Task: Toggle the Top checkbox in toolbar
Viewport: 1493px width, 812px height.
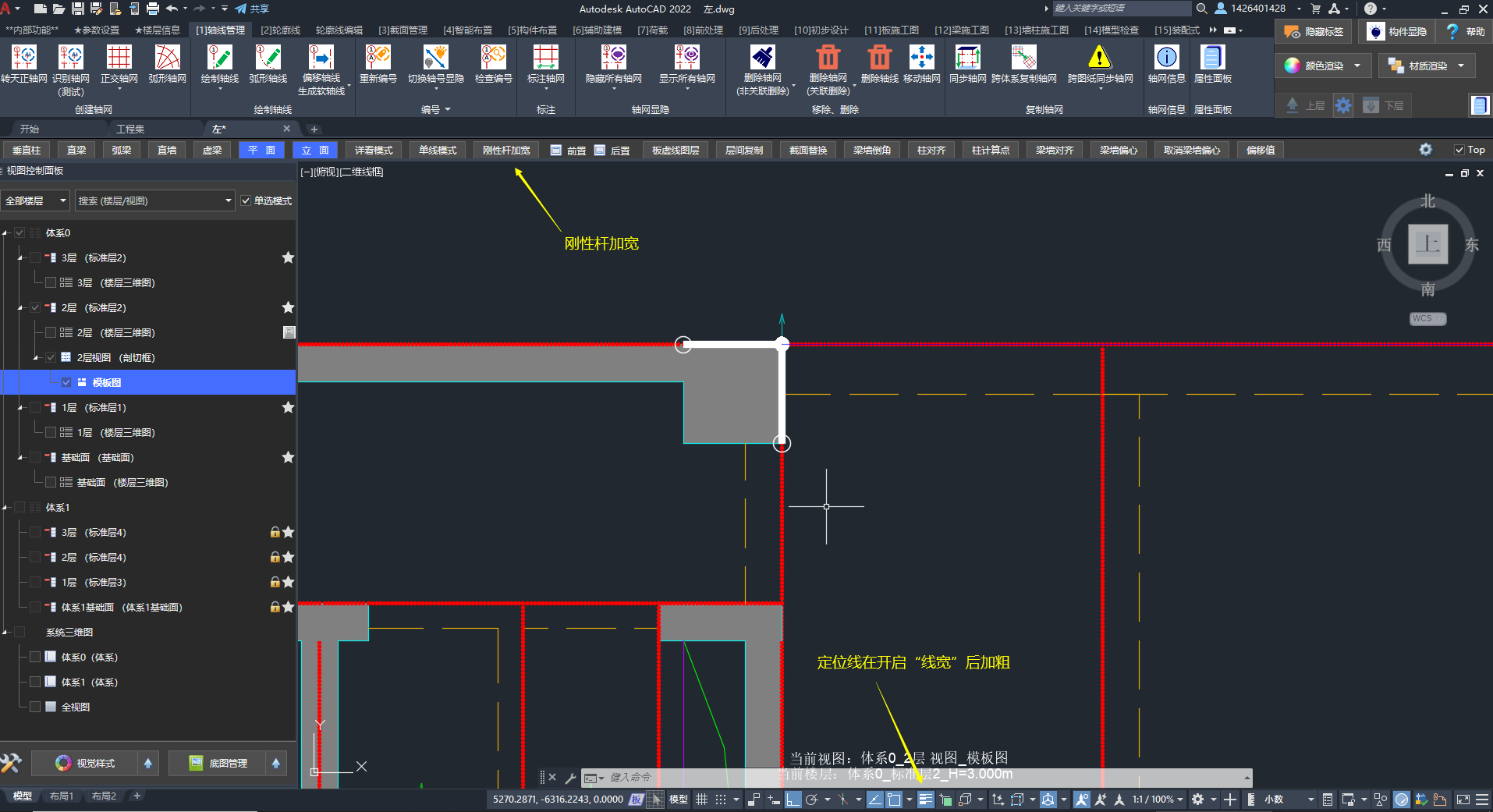Action: 1459,151
